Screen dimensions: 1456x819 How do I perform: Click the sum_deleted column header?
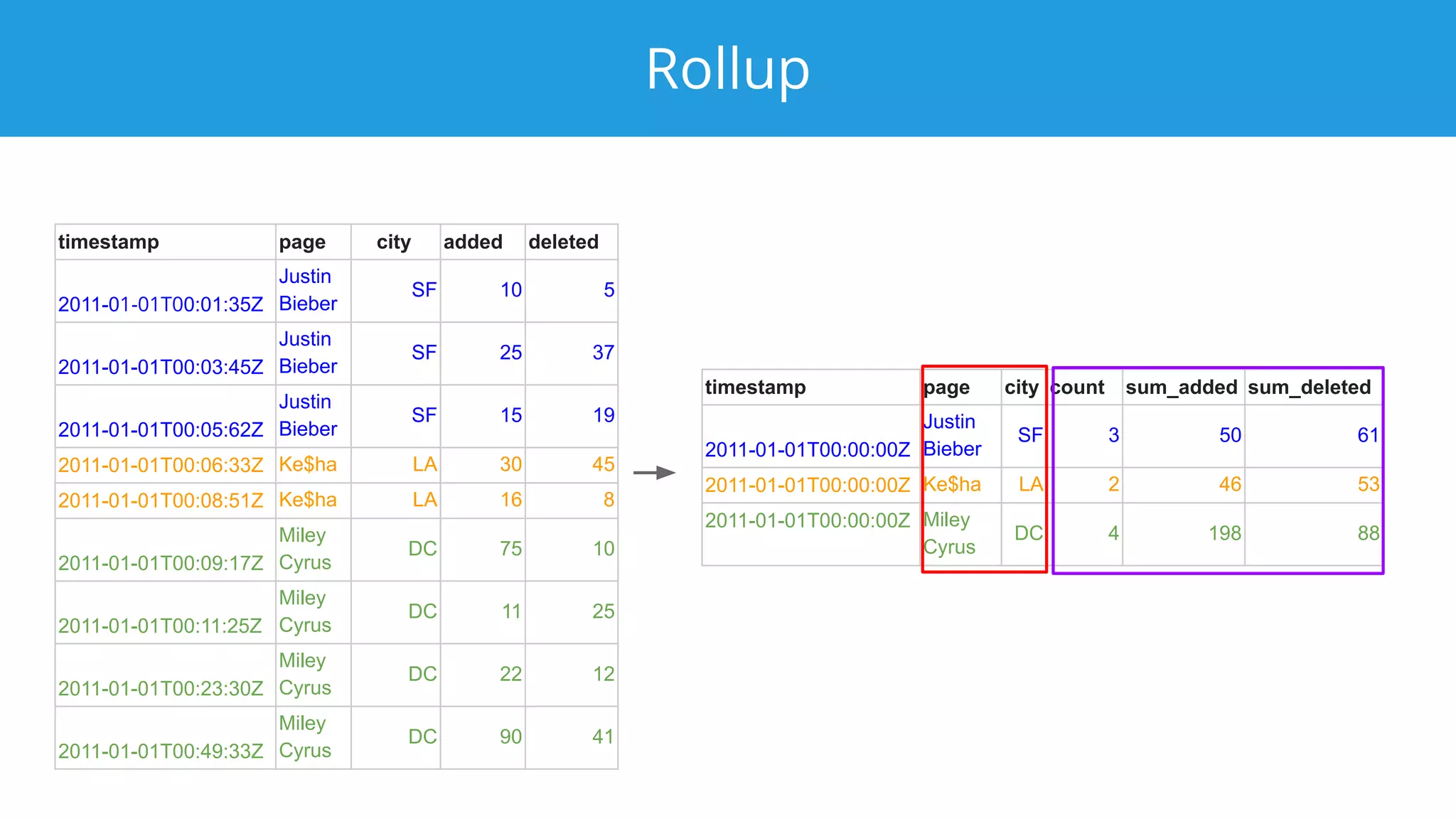click(x=1310, y=387)
